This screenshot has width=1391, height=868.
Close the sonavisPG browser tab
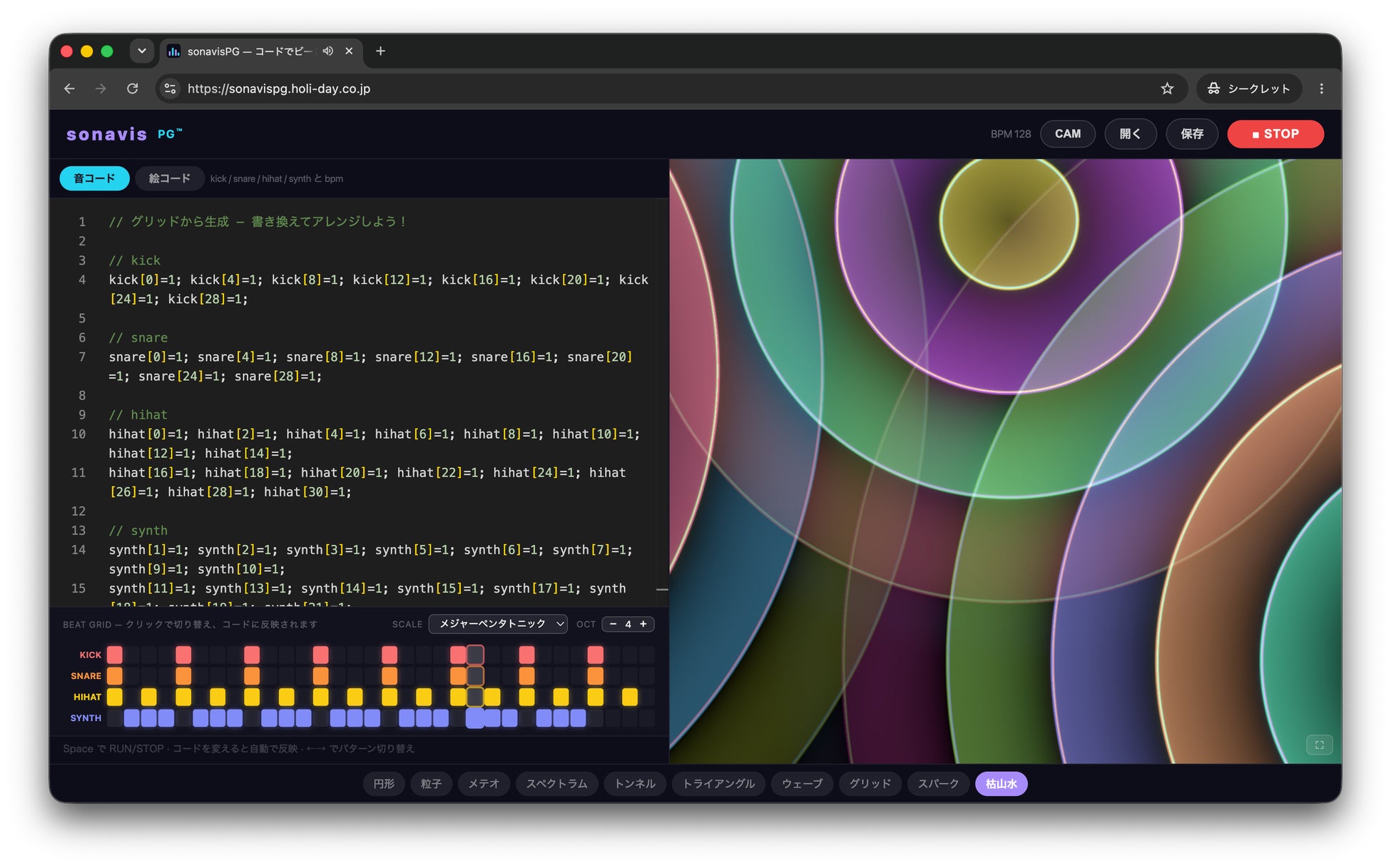(x=349, y=51)
